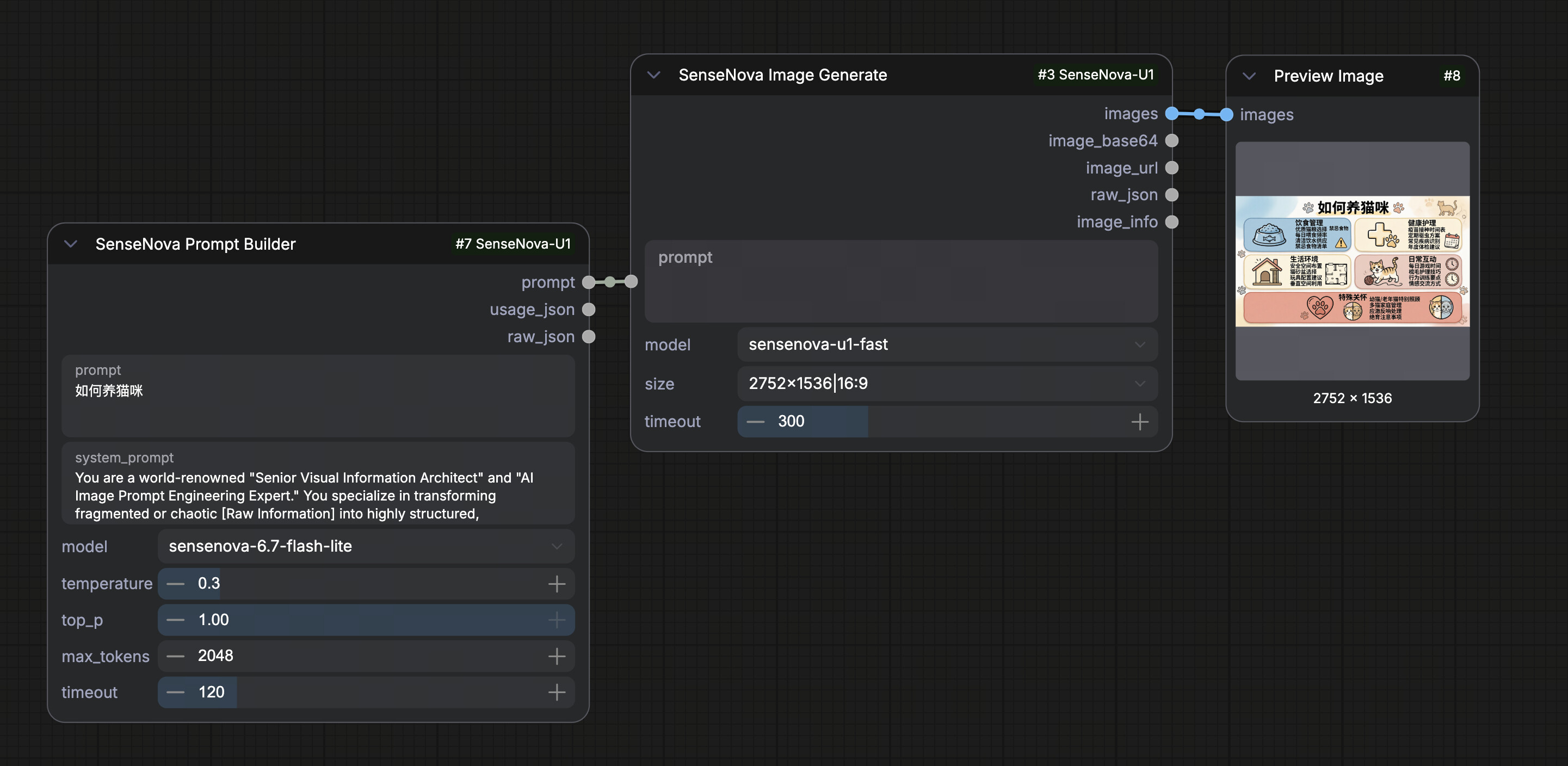Viewport: 1568px width, 766px height.
Task: Click the Prompt Builder prompt output socket
Action: 588,282
